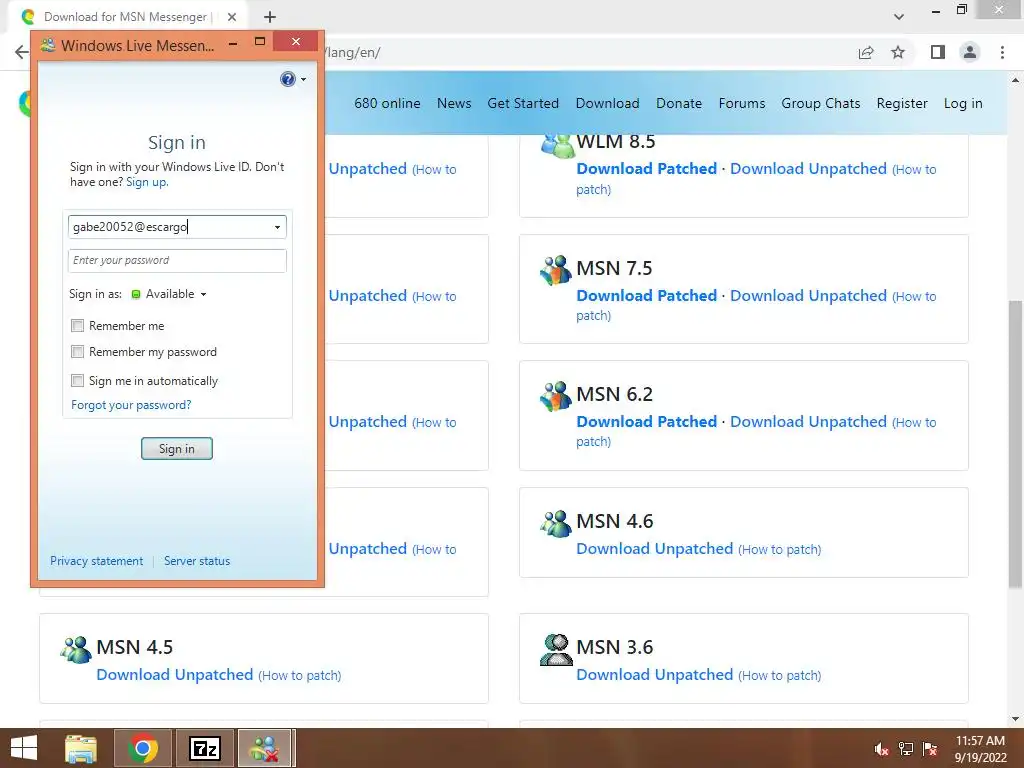Open the Windows Start menu
1024x768 pixels.
[x=24, y=748]
